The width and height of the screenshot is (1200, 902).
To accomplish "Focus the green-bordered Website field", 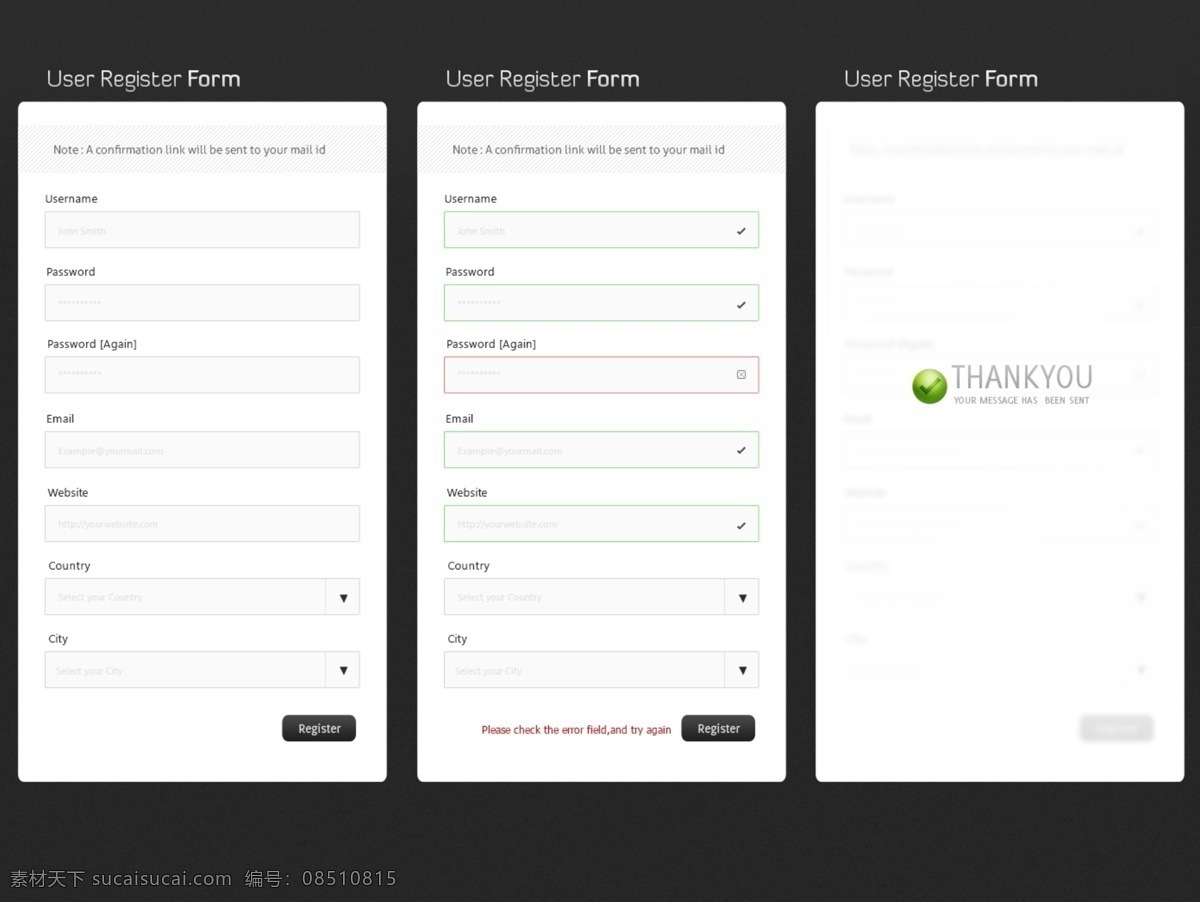I will (601, 524).
